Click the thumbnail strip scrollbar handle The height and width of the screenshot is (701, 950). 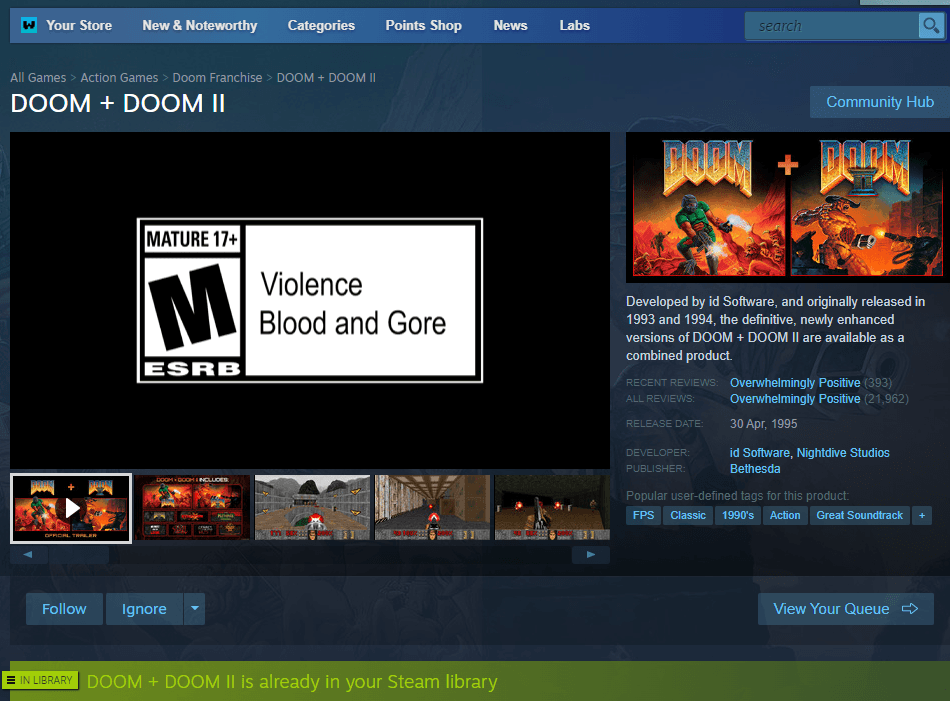pyautogui.click(x=79, y=554)
